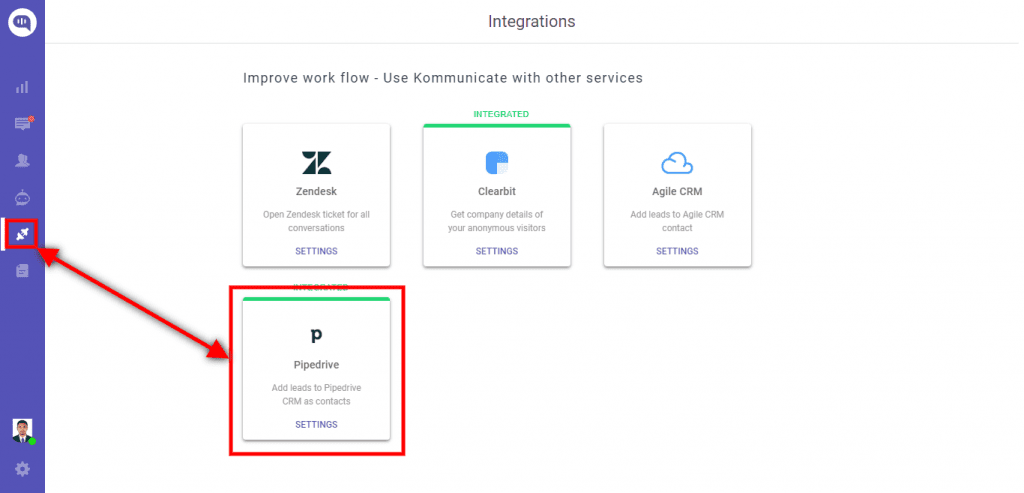The image size is (1024, 493).
Task: Open the analytics dashboard bar-chart icon
Action: click(22, 87)
